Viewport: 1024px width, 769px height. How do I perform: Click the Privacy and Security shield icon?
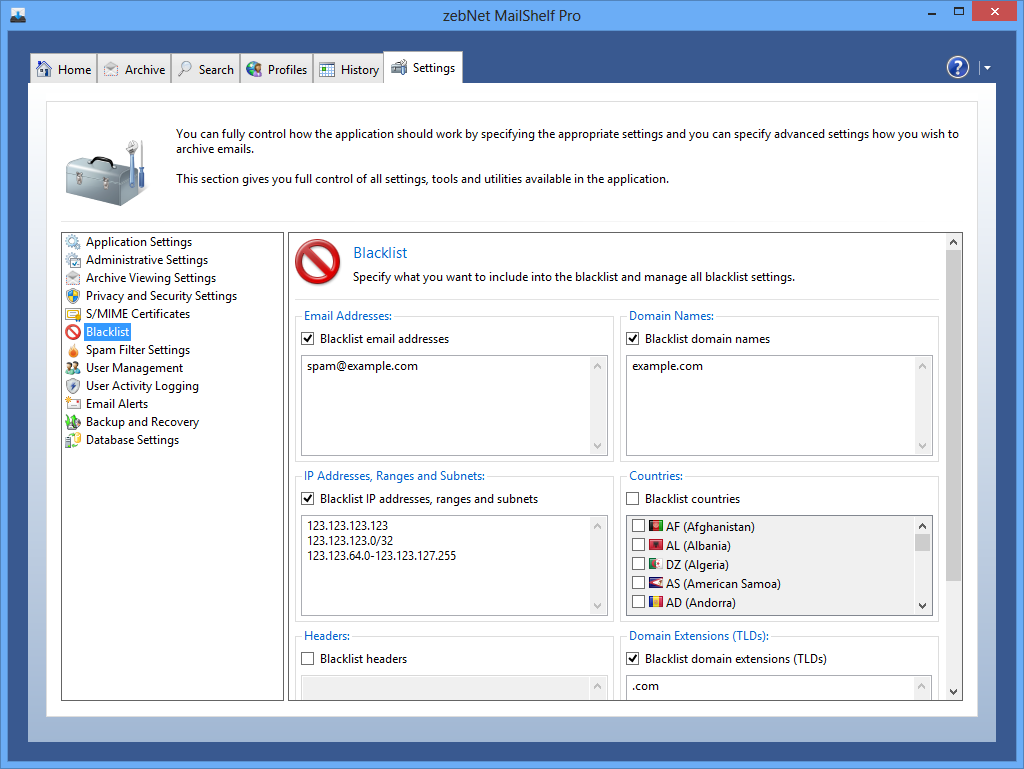(x=73, y=296)
